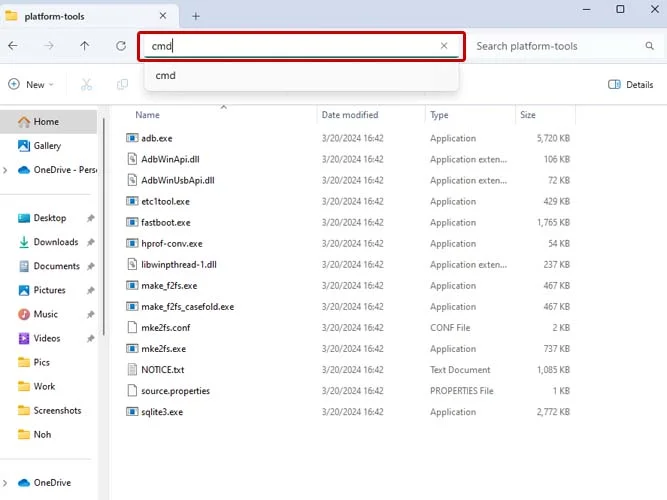Select mke2fs.exe file
Viewport: 667px width, 500px height.
click(x=164, y=349)
